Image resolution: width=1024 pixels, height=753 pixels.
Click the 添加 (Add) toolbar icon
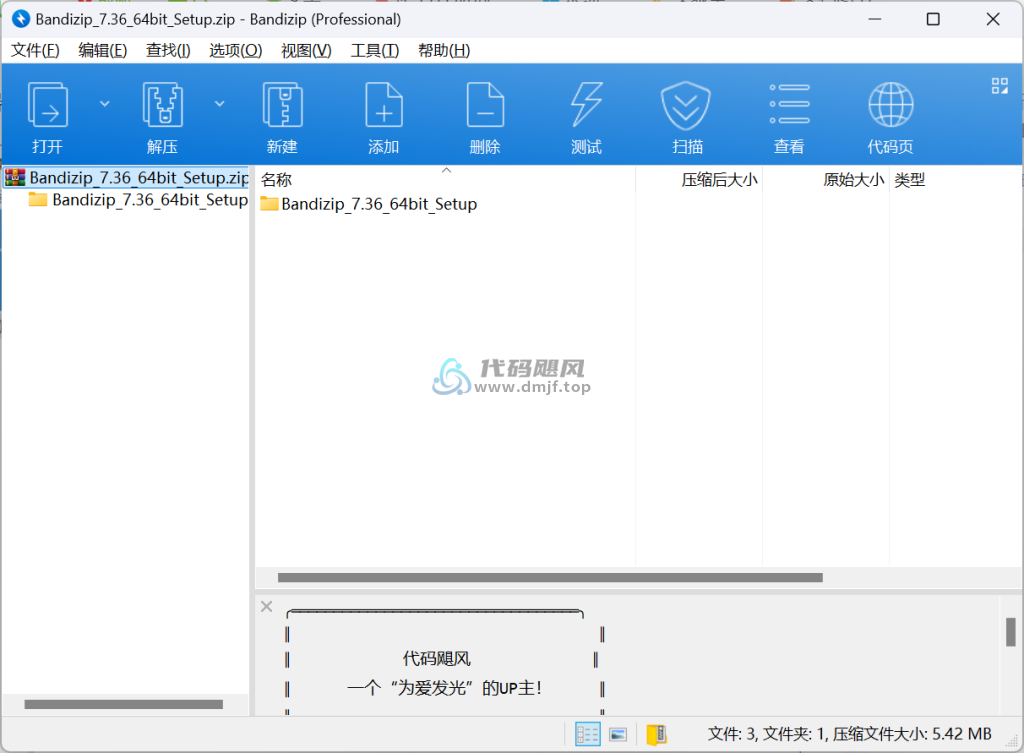[383, 104]
